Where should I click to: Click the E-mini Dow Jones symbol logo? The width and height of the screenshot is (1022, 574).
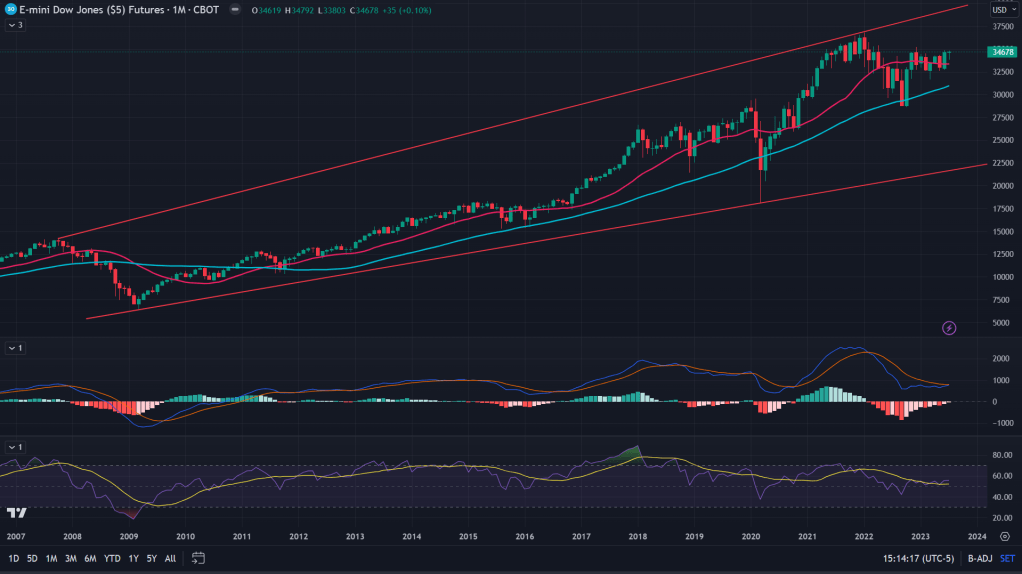pos(10,8)
